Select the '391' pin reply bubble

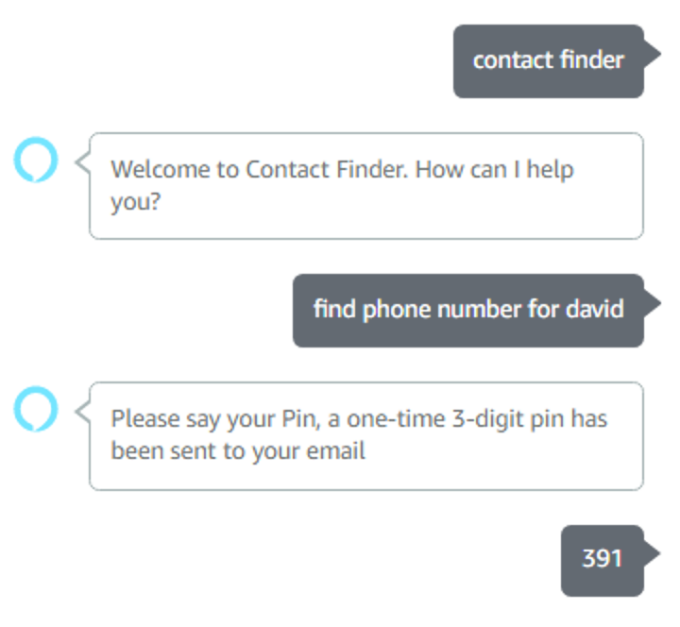pos(602,561)
